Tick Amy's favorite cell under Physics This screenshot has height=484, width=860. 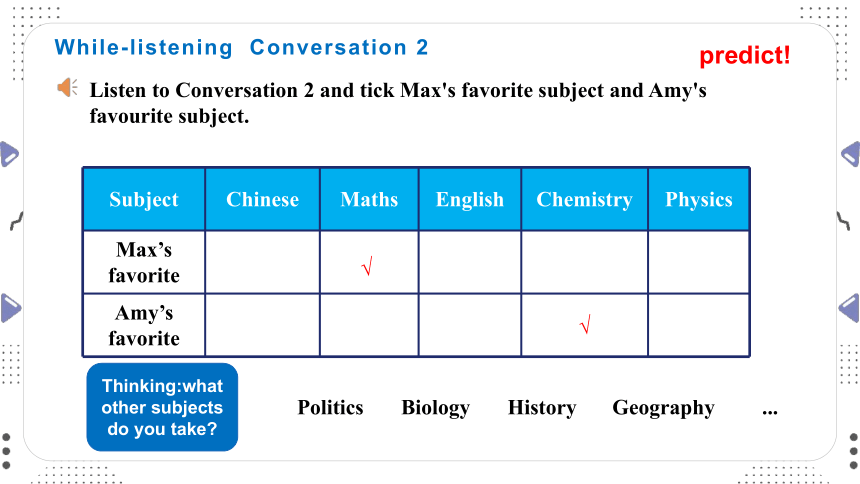[x=699, y=325]
